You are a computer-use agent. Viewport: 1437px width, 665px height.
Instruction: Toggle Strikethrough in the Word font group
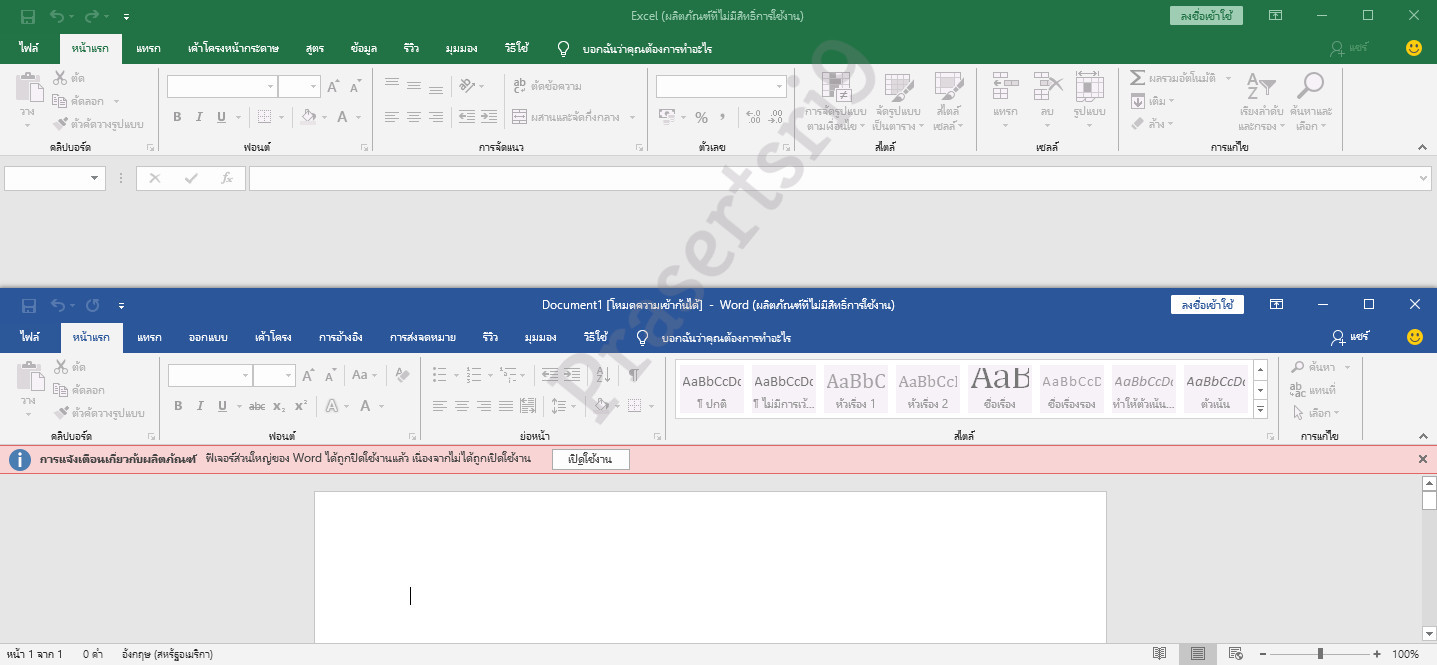coord(257,406)
